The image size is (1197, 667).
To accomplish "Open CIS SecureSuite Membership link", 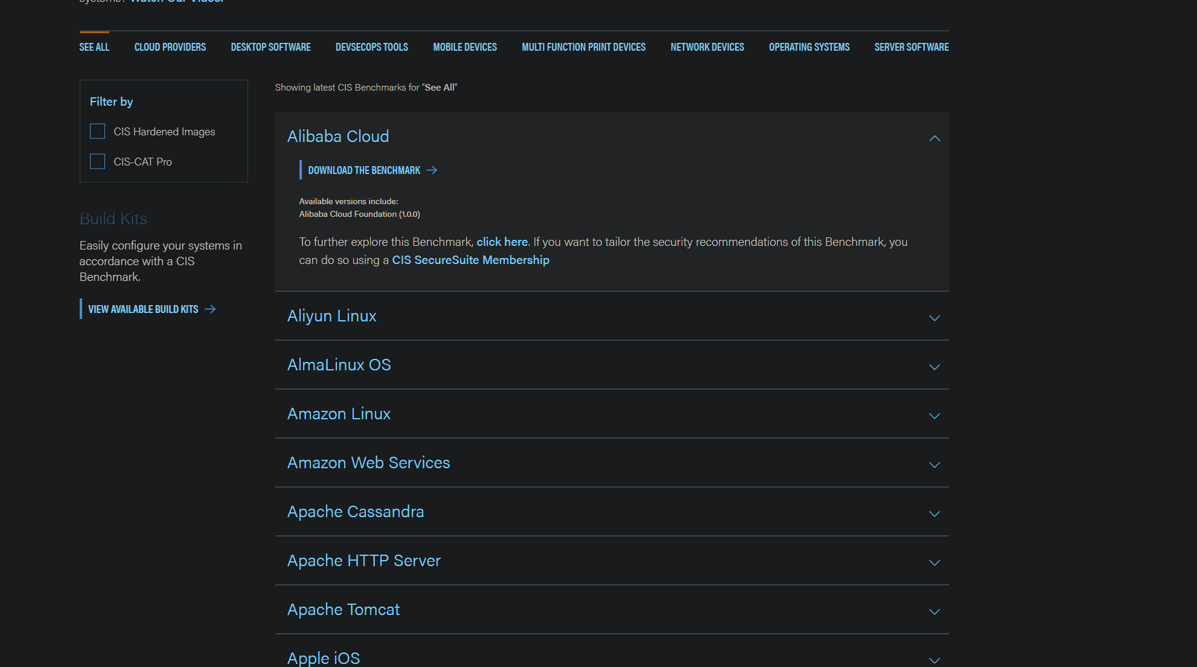I will point(470,260).
